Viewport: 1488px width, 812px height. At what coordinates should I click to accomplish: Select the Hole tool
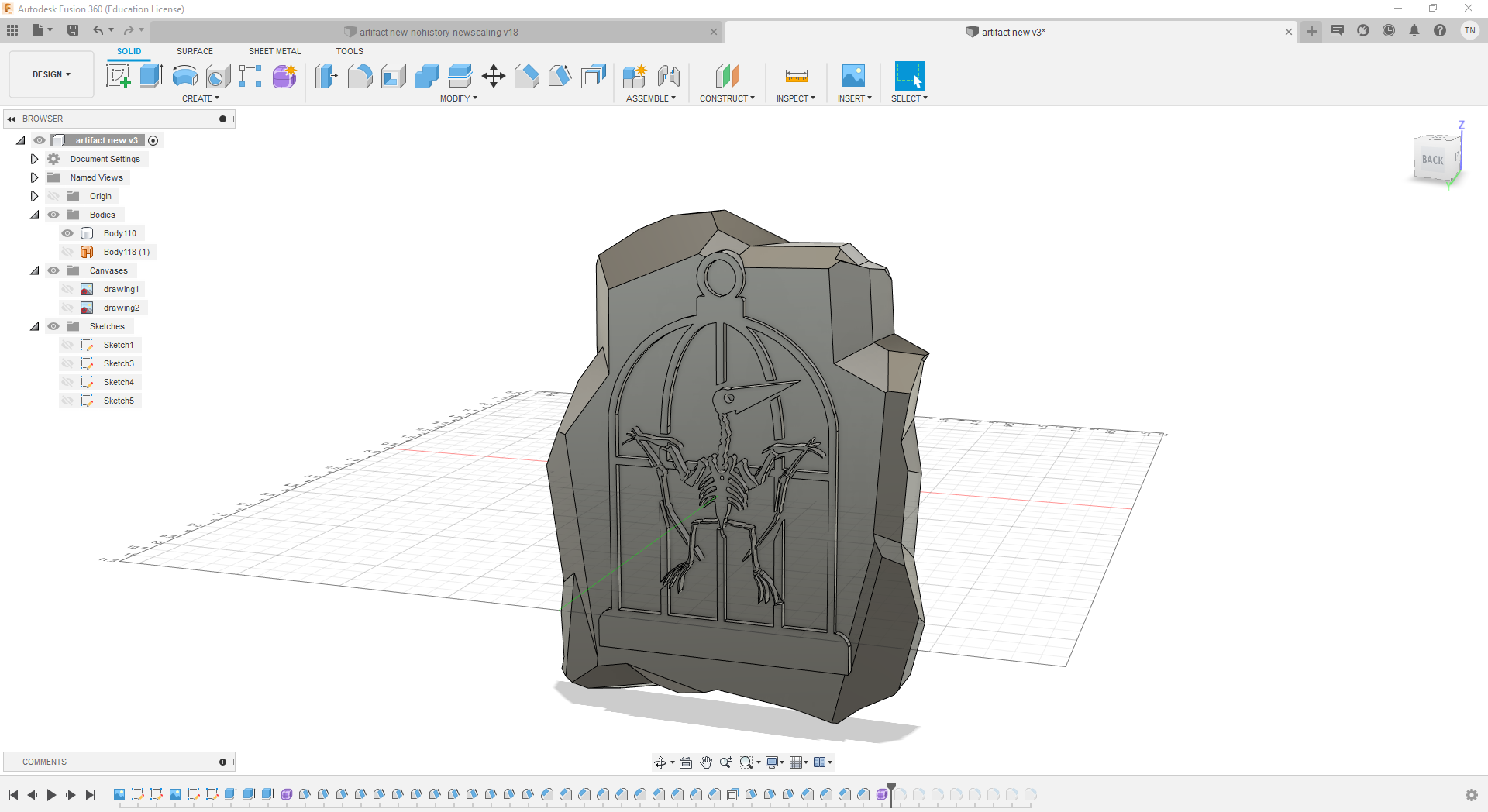click(218, 76)
